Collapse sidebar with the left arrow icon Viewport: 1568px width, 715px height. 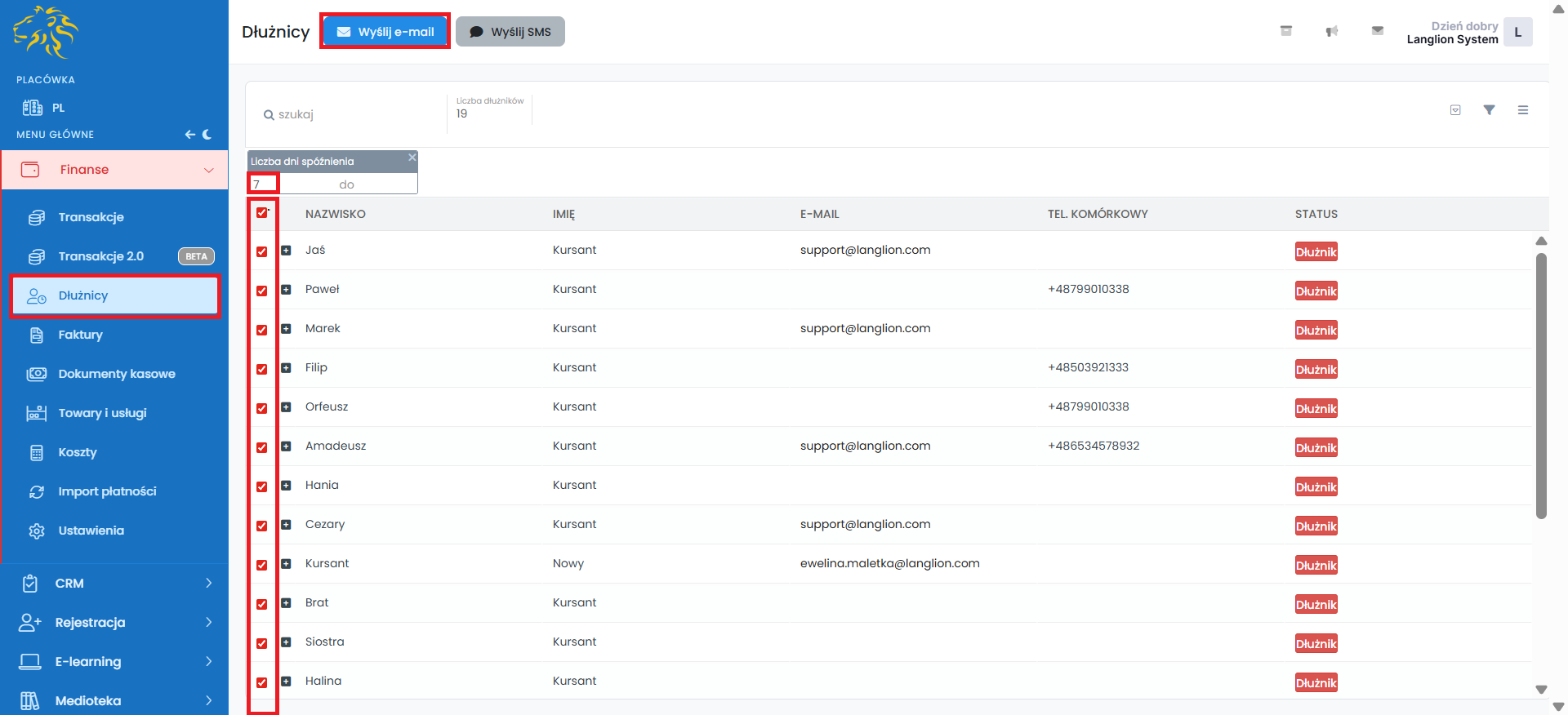pos(189,135)
